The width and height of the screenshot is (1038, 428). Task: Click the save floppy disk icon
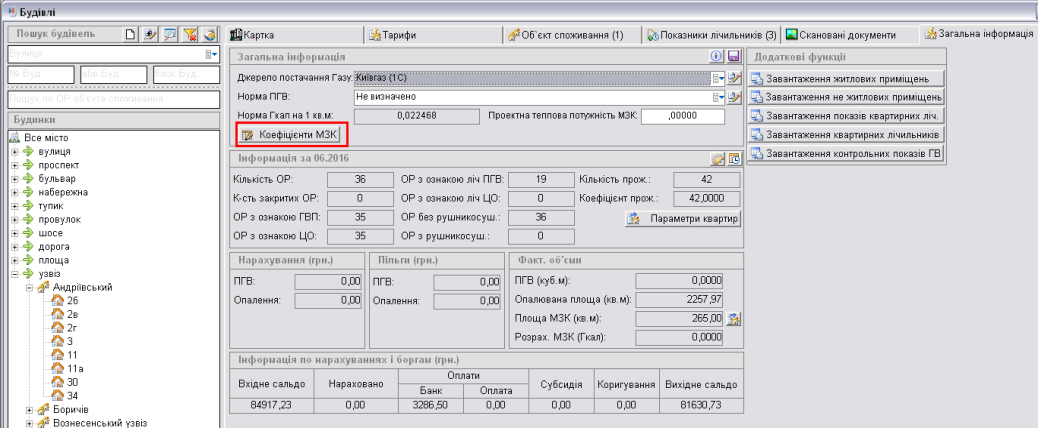[733, 56]
